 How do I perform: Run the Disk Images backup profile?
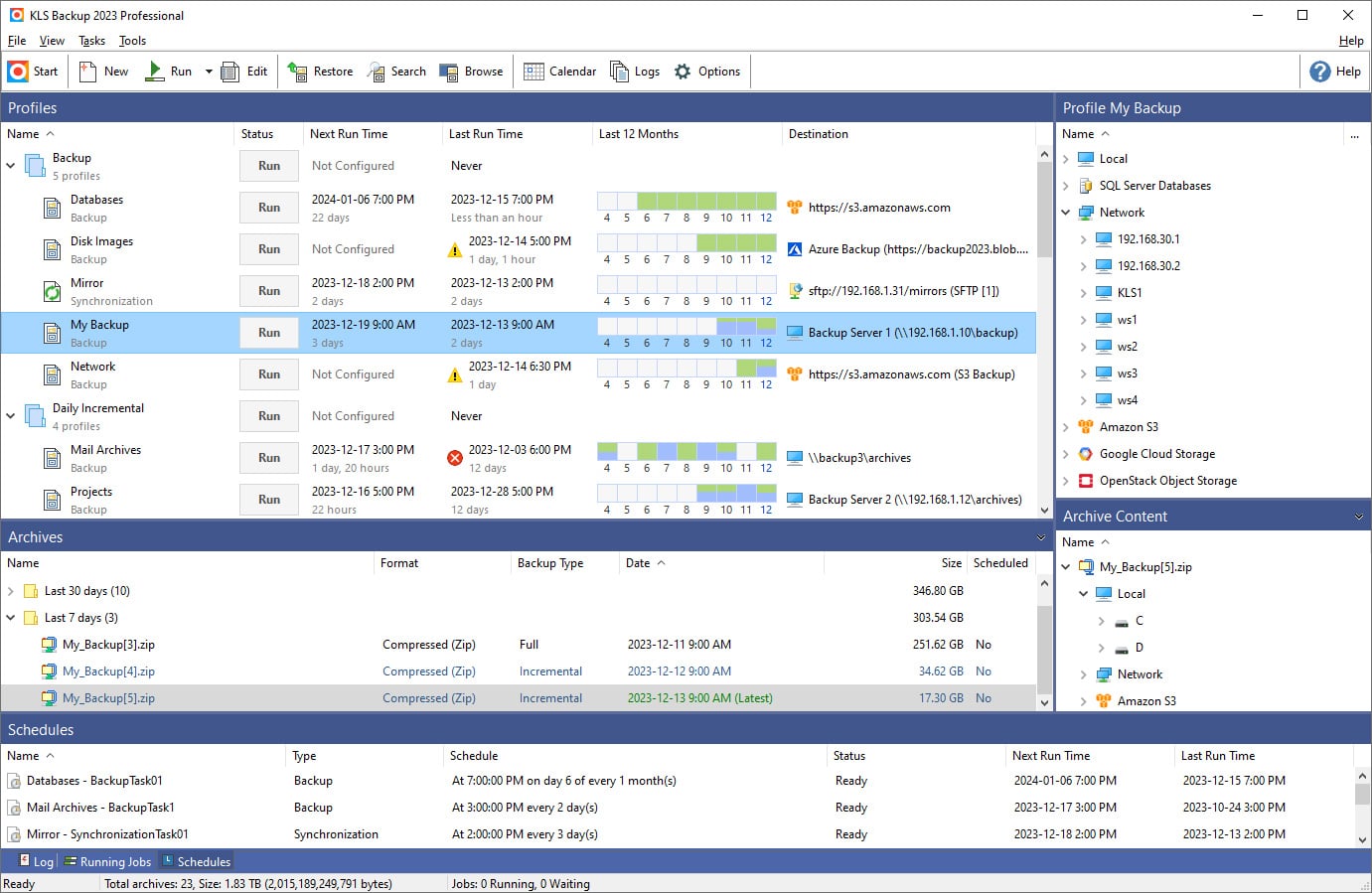(x=268, y=248)
